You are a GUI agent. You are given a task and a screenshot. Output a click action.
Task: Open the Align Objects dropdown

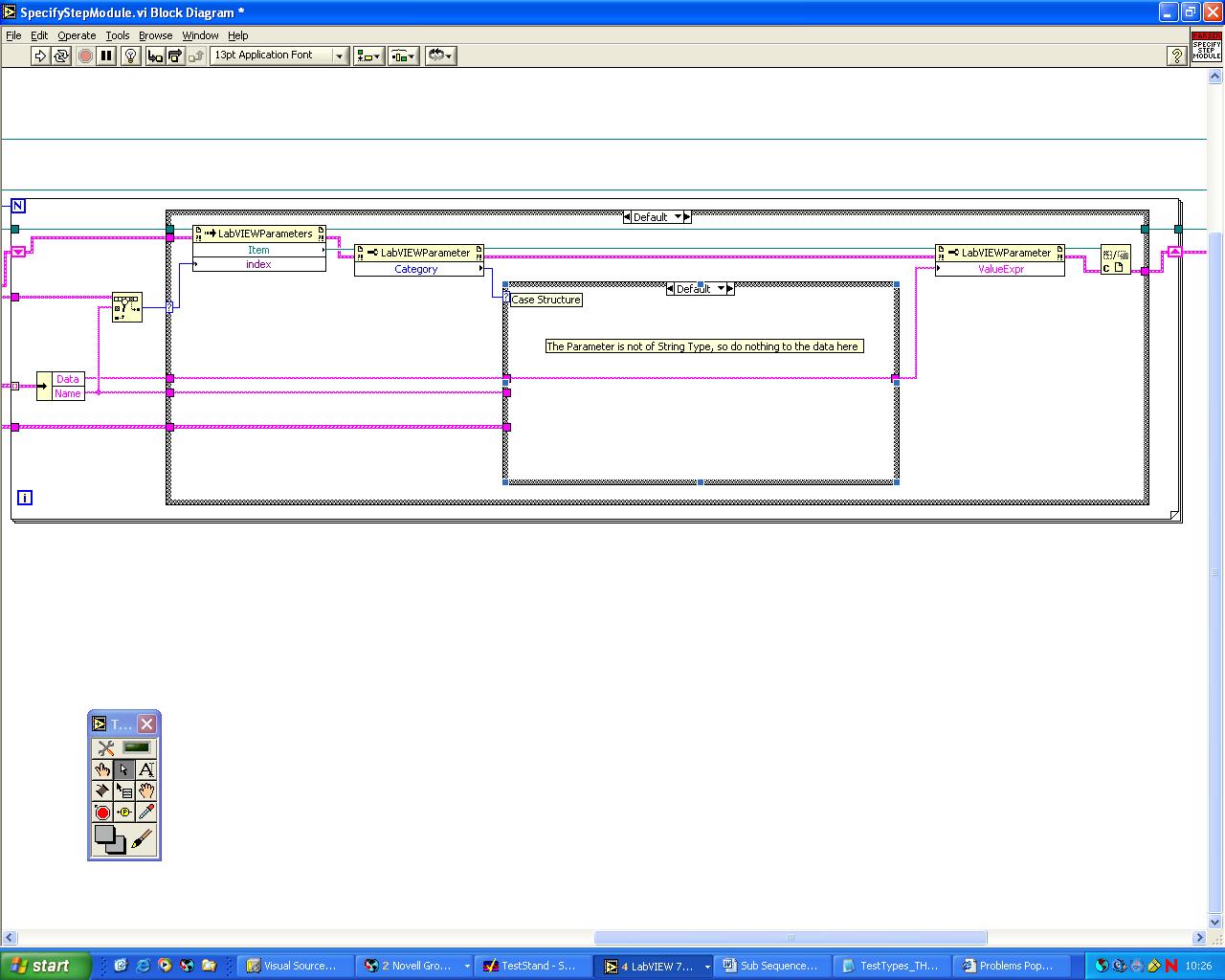[x=367, y=56]
